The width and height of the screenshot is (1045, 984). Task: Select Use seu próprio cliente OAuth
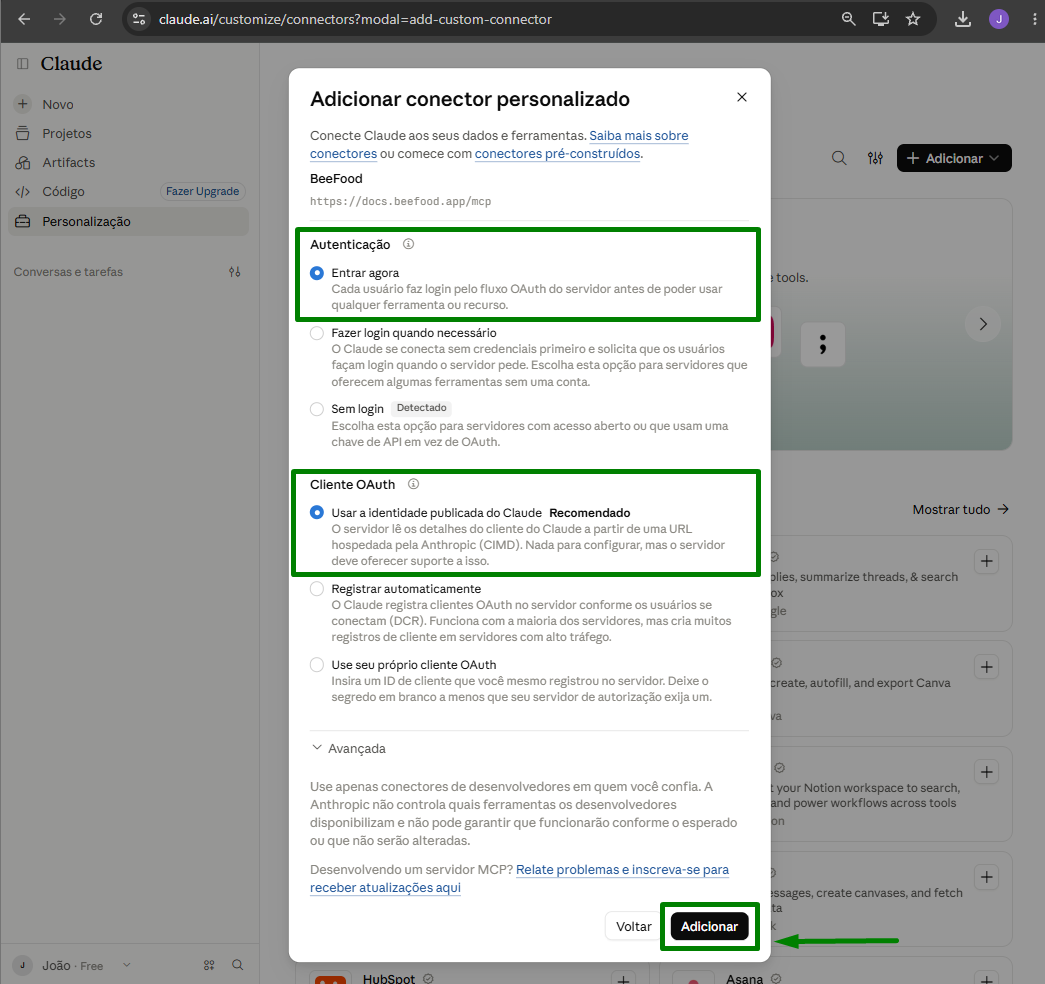tap(317, 665)
